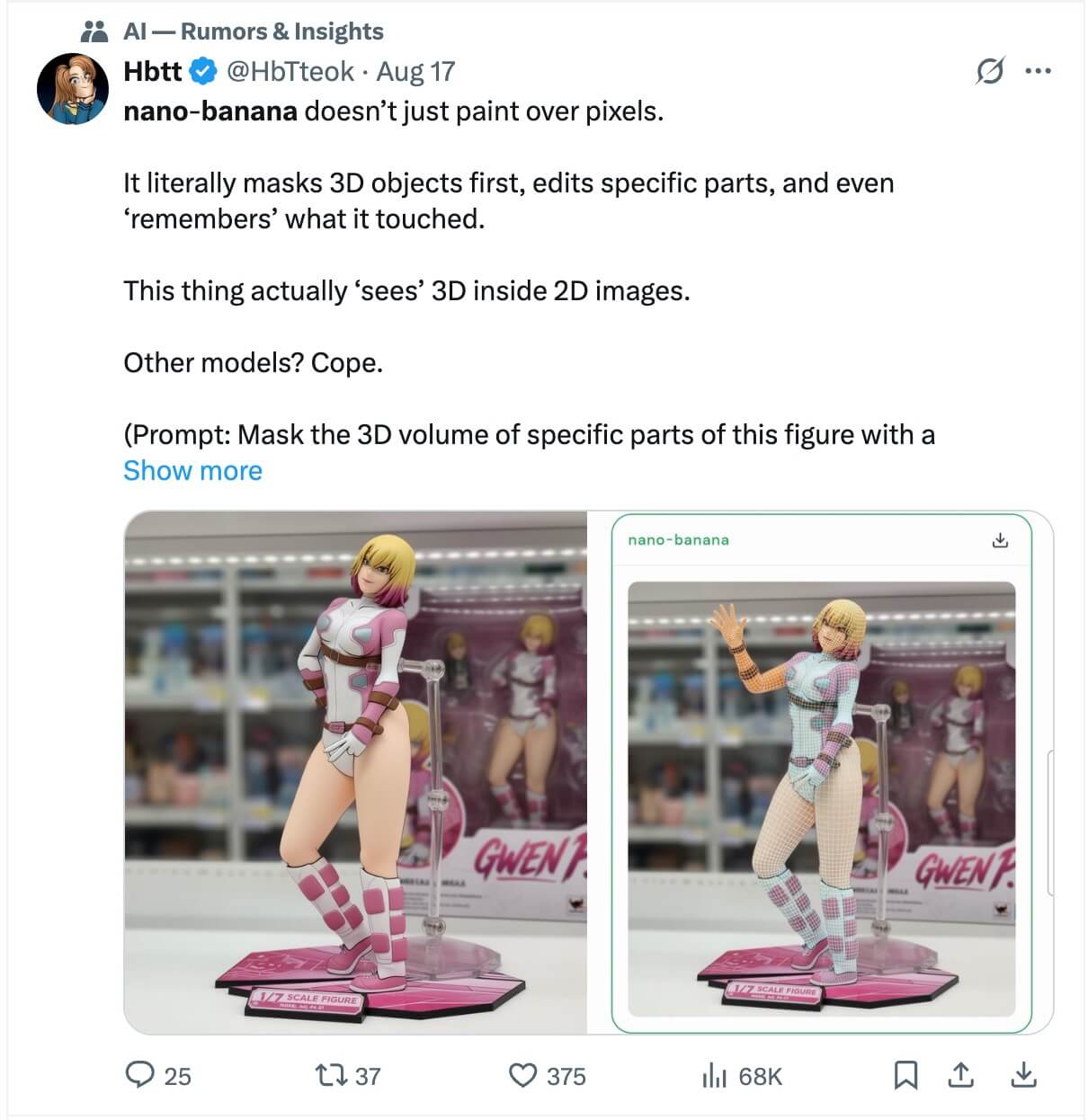The width and height of the screenshot is (1088, 1120).
Task: Click the blue verified badge beside Hbtt
Action: click(205, 71)
